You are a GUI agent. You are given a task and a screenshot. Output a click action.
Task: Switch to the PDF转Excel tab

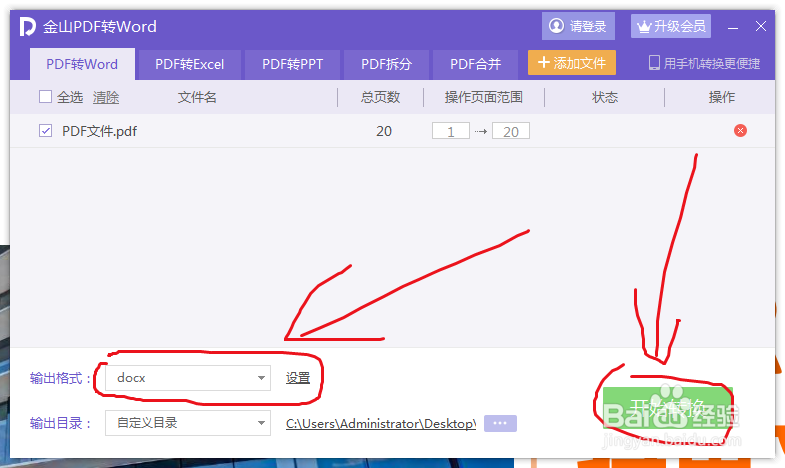point(190,65)
